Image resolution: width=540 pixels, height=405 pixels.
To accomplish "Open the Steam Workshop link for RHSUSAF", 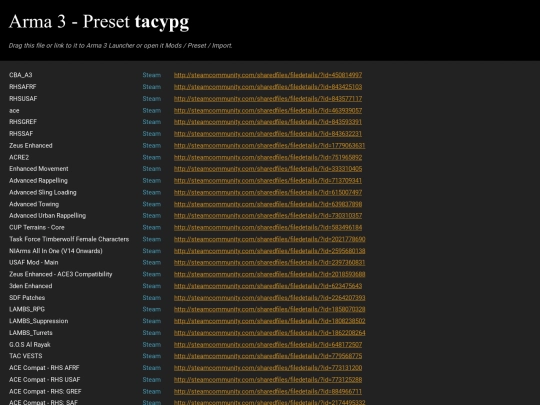I will 268,98.
